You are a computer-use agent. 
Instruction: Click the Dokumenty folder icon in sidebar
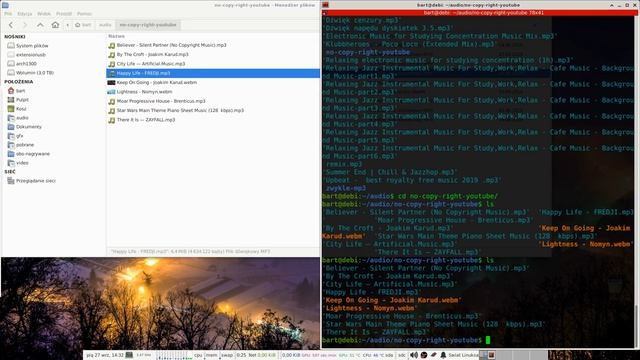11,127
